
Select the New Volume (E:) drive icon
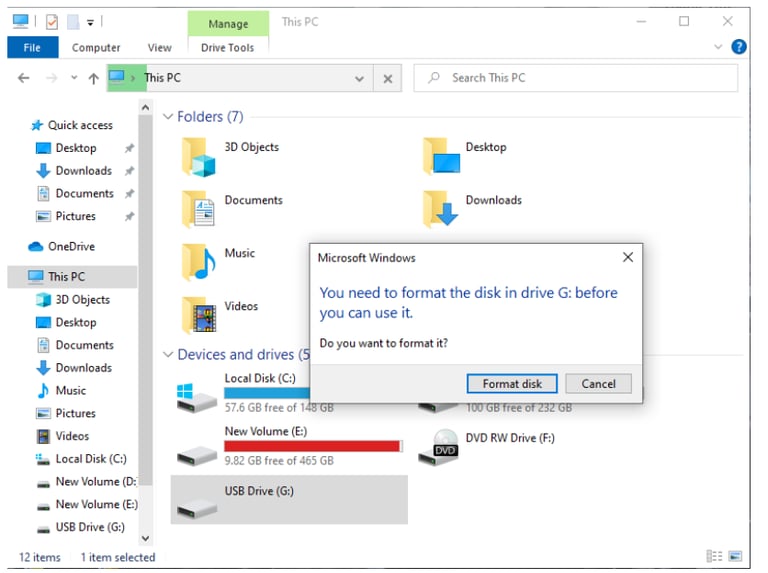pos(196,455)
